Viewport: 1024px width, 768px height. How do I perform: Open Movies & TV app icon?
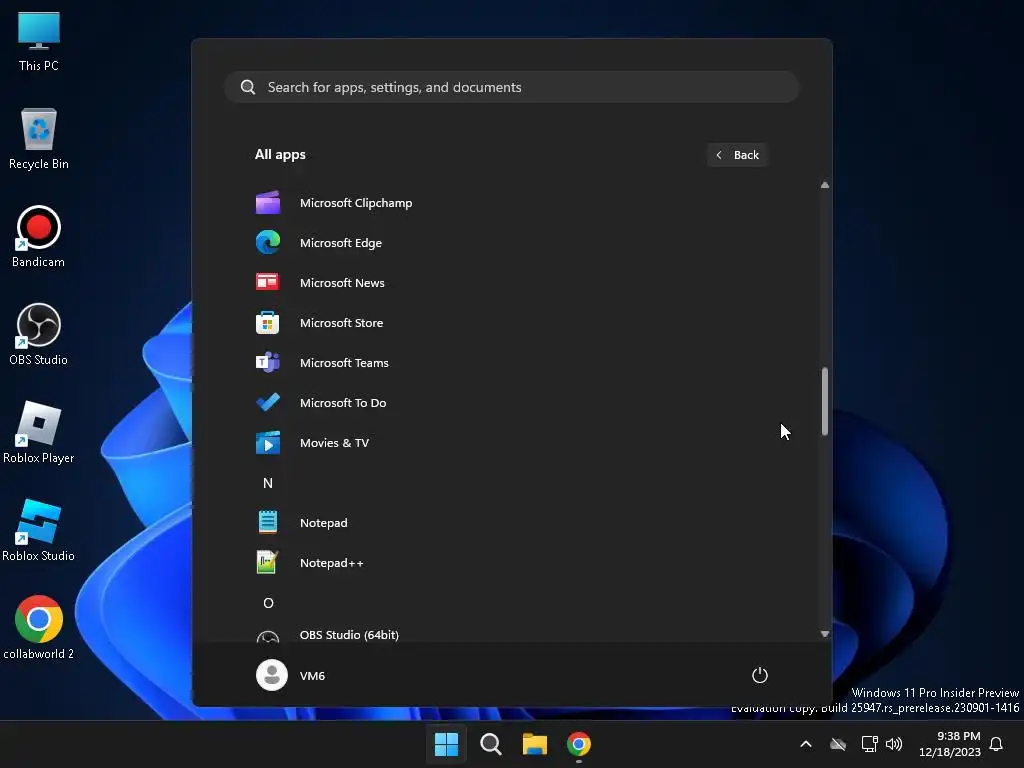[x=268, y=443]
